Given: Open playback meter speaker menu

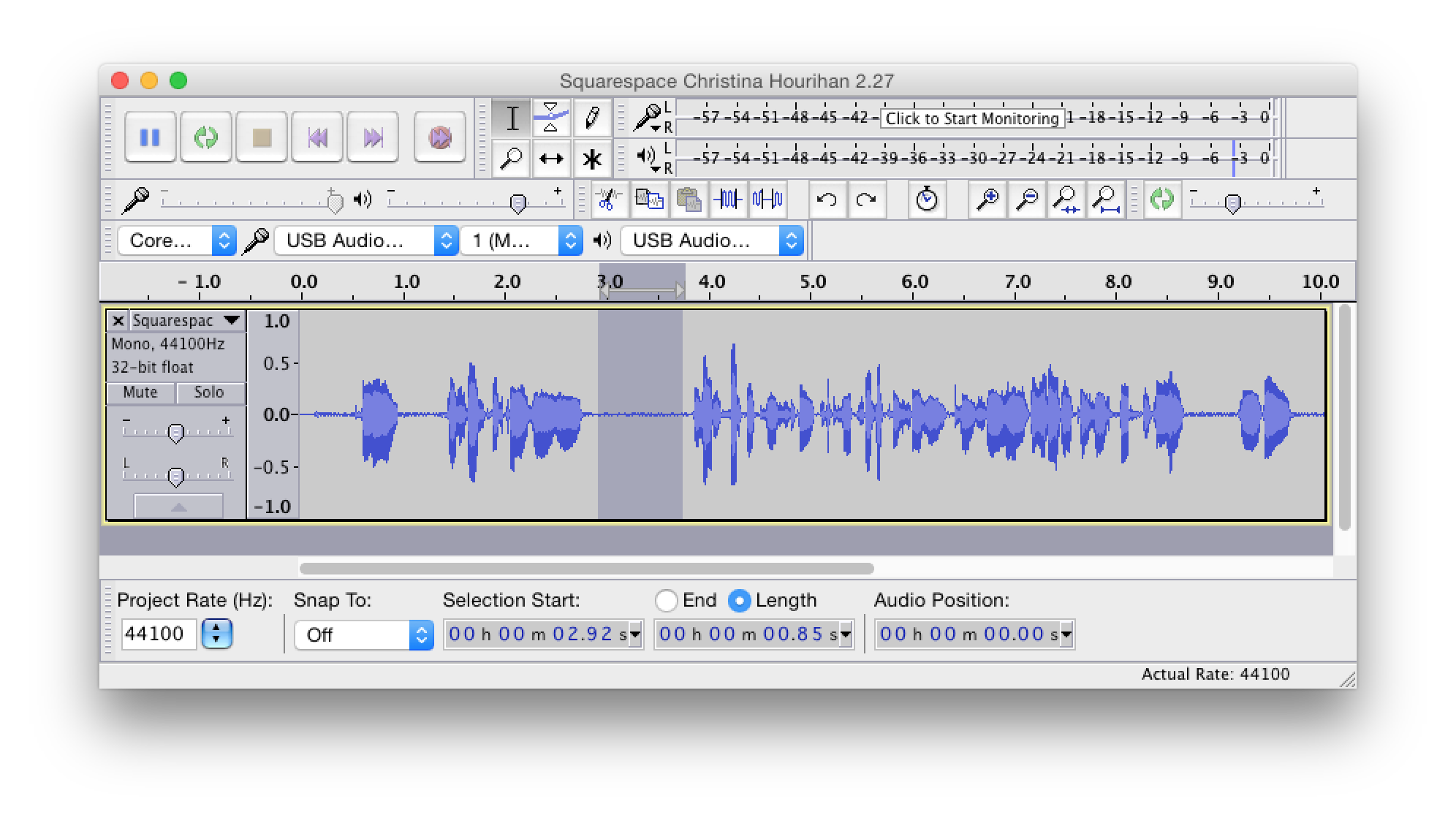Looking at the screenshot, I should 647,158.
